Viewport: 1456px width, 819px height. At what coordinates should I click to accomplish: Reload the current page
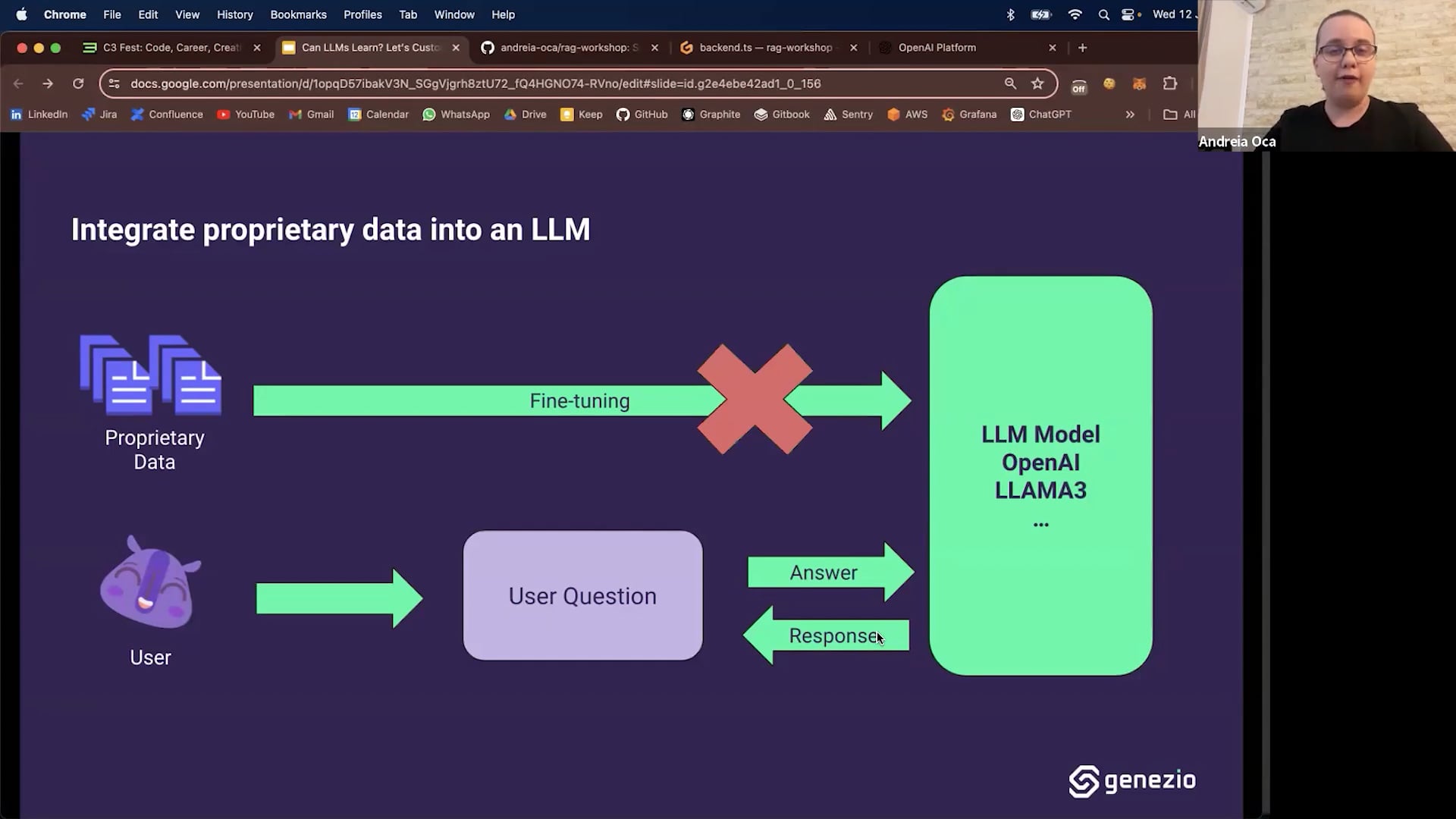pyautogui.click(x=78, y=83)
